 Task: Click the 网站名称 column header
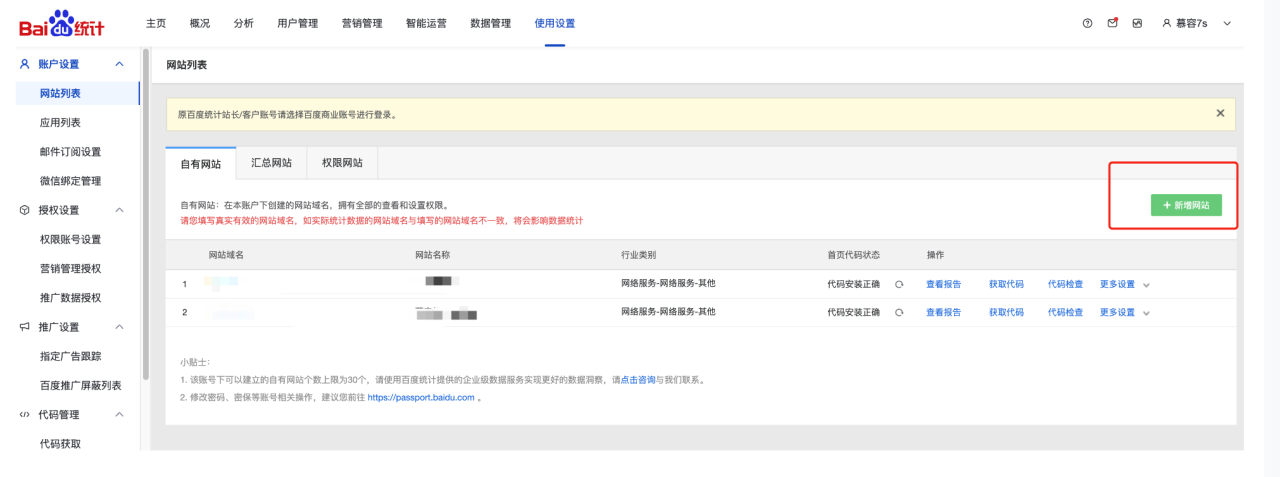tap(433, 255)
